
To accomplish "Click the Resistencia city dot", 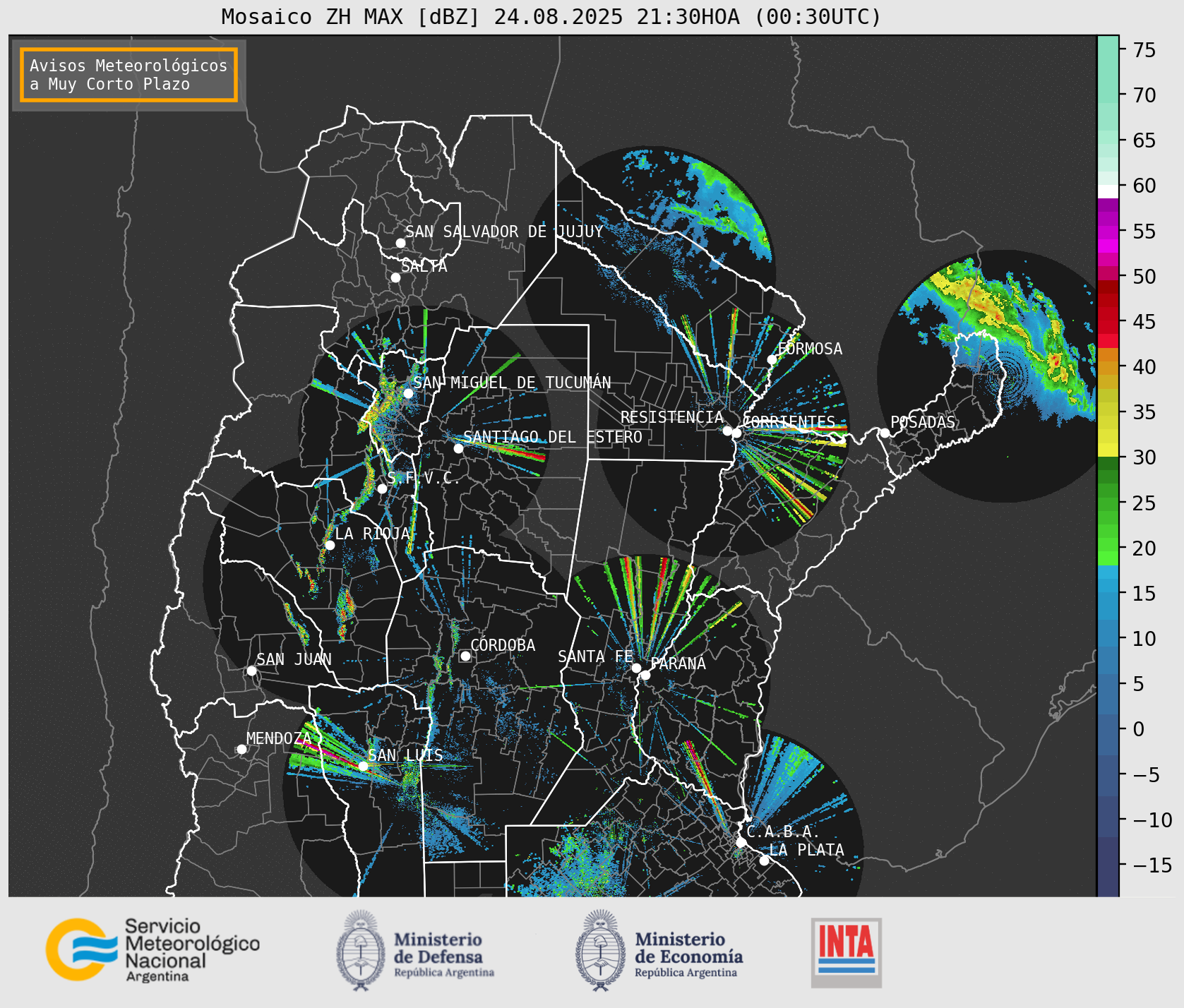I will [727, 430].
